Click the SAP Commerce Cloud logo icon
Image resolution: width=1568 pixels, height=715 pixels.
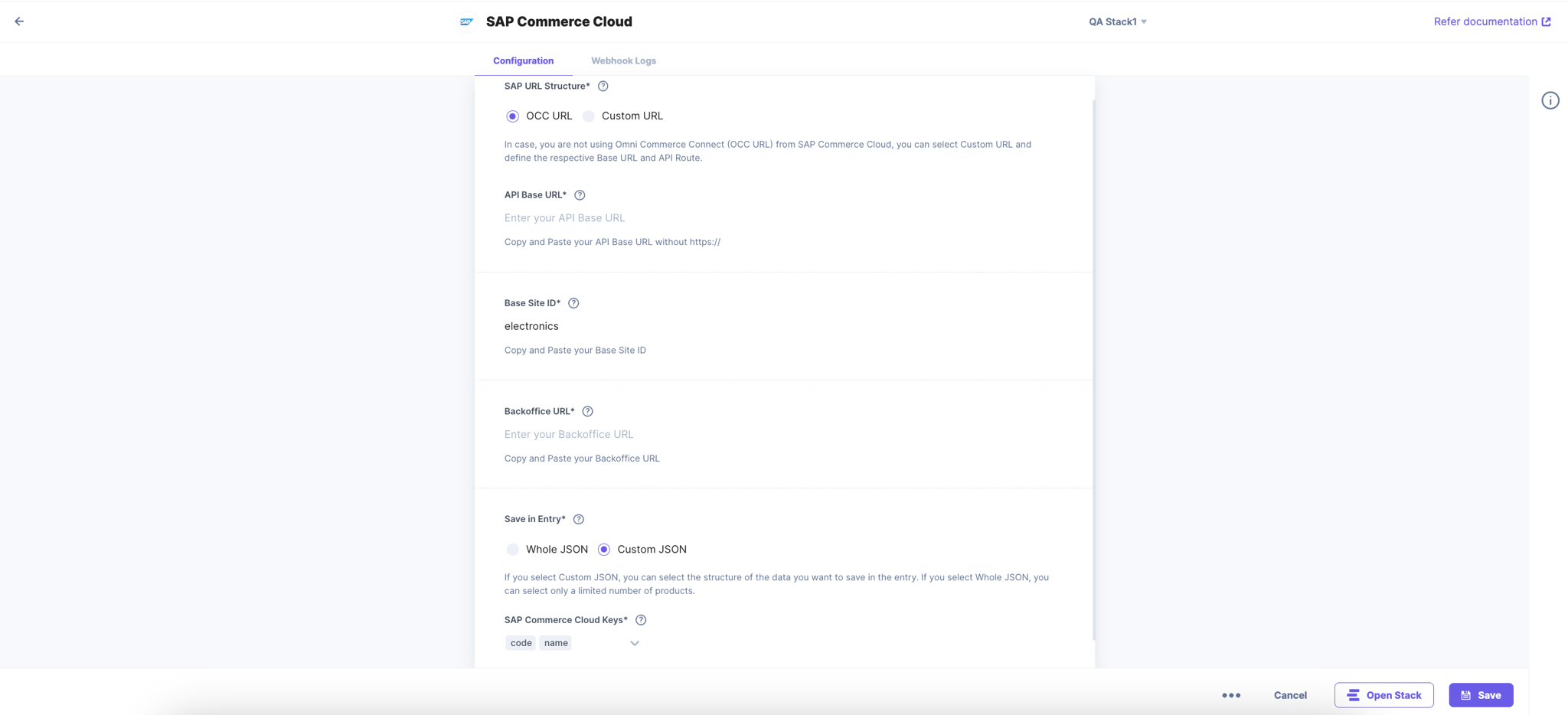click(466, 21)
